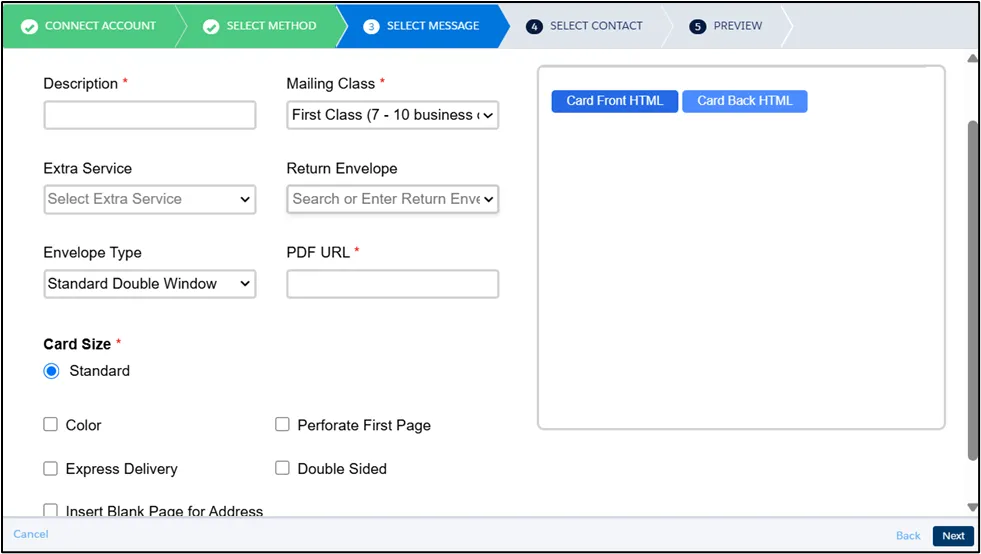Viewport: 981px width, 554px height.
Task: Check the Express Delivery option
Action: pyautogui.click(x=51, y=469)
